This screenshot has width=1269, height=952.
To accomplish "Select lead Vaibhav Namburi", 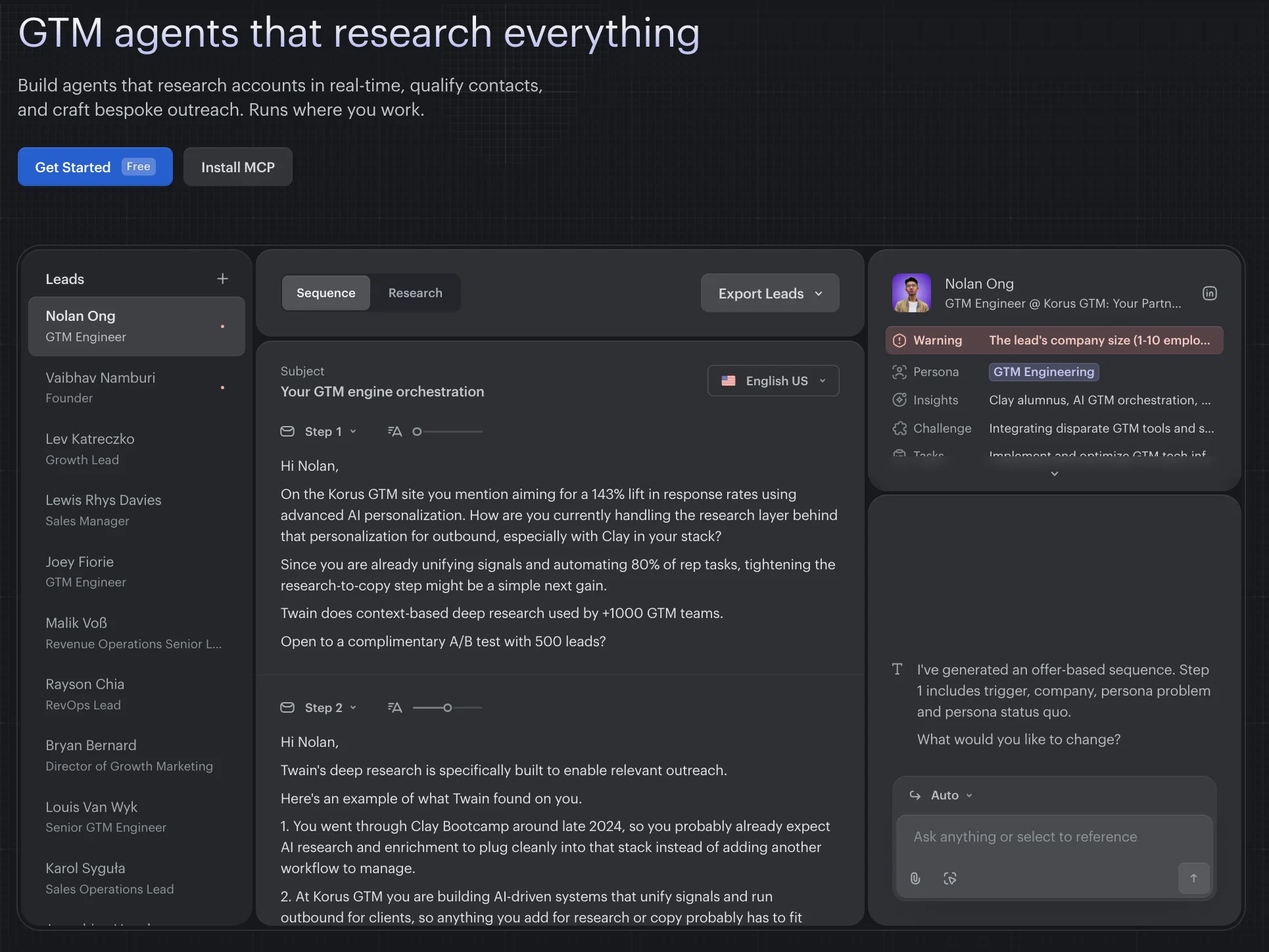I will tap(137, 388).
